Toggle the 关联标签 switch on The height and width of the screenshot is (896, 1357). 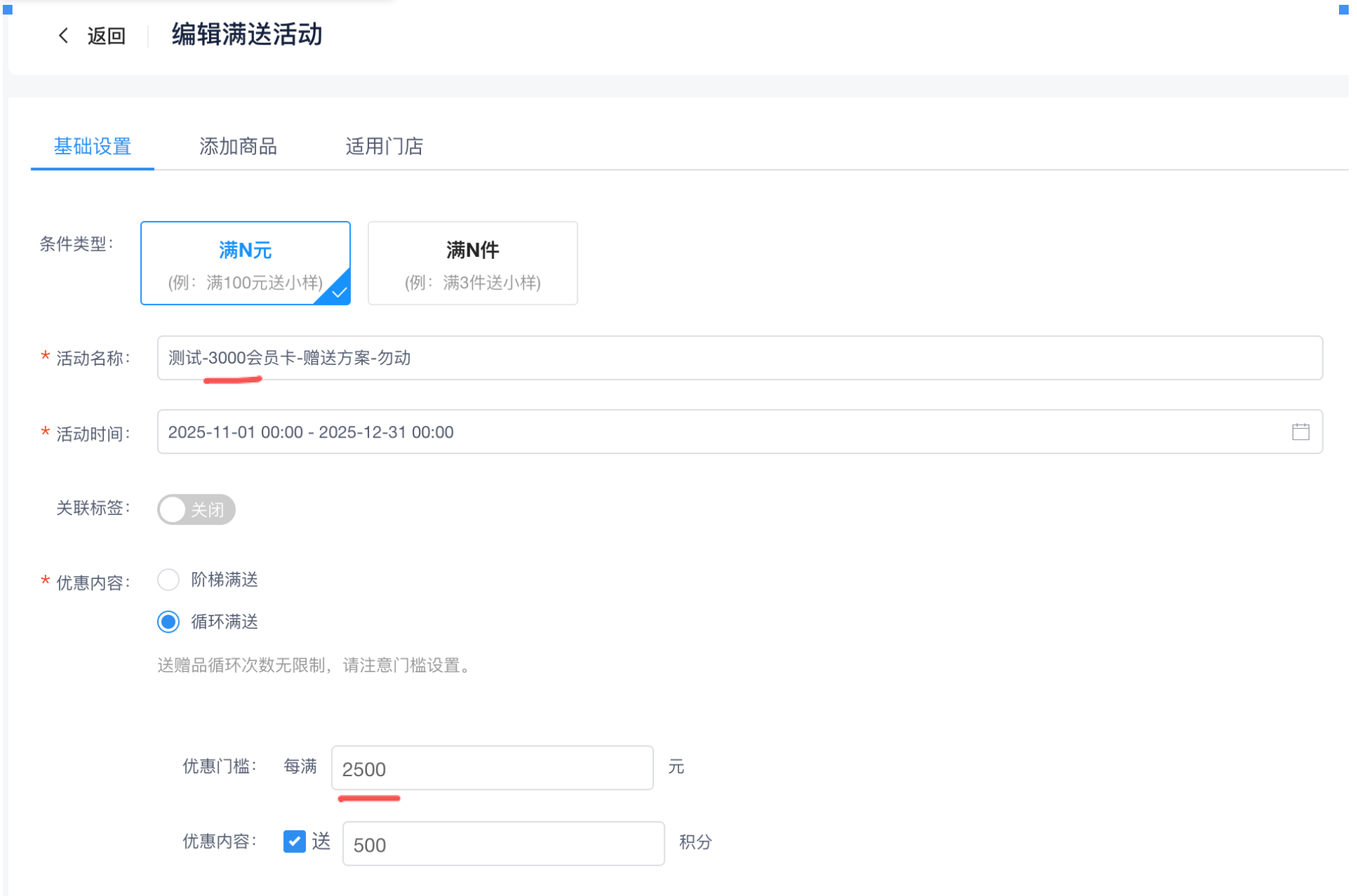coord(197,510)
